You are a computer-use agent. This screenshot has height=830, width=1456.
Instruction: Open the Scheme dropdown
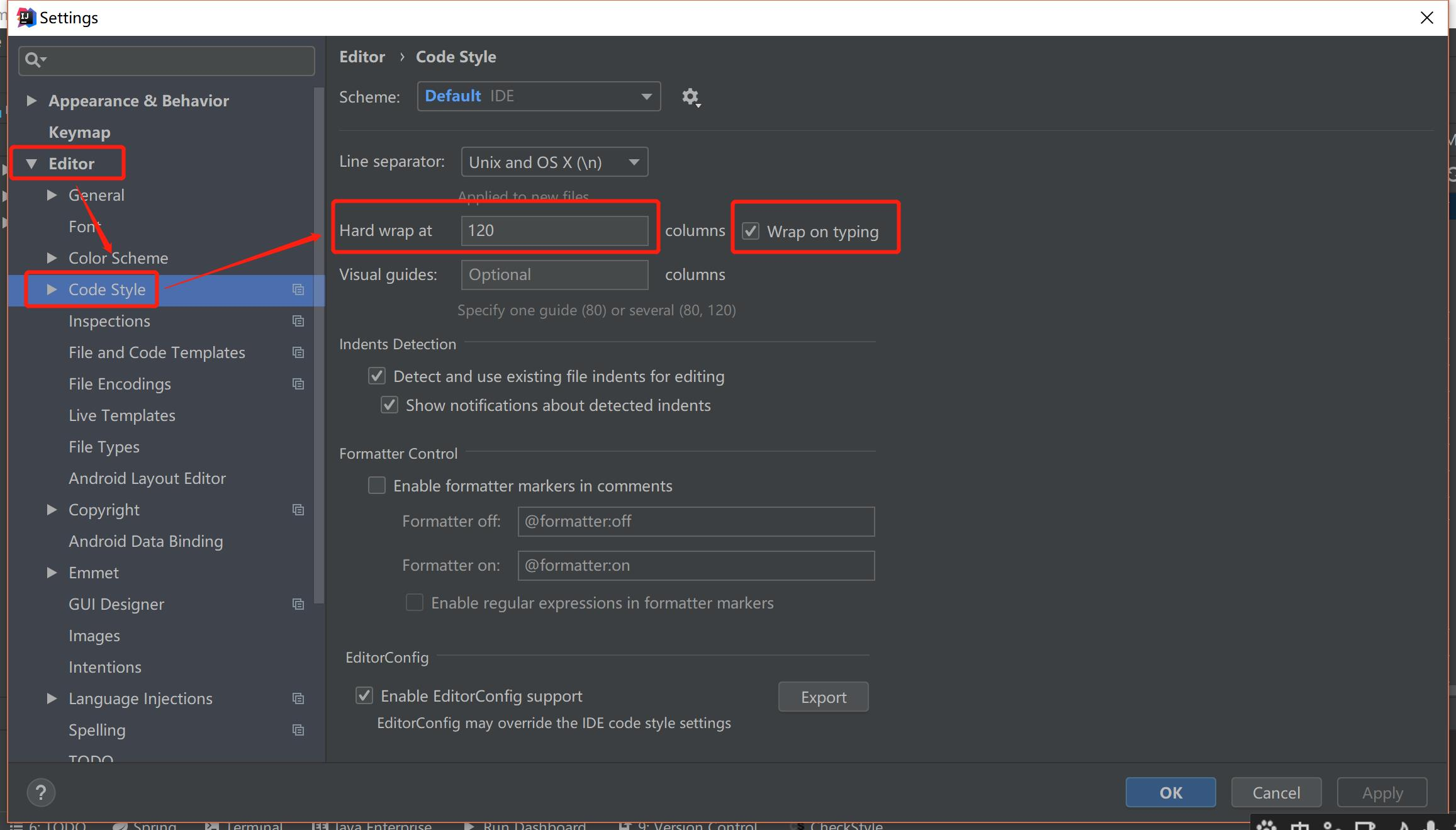pyautogui.click(x=539, y=96)
